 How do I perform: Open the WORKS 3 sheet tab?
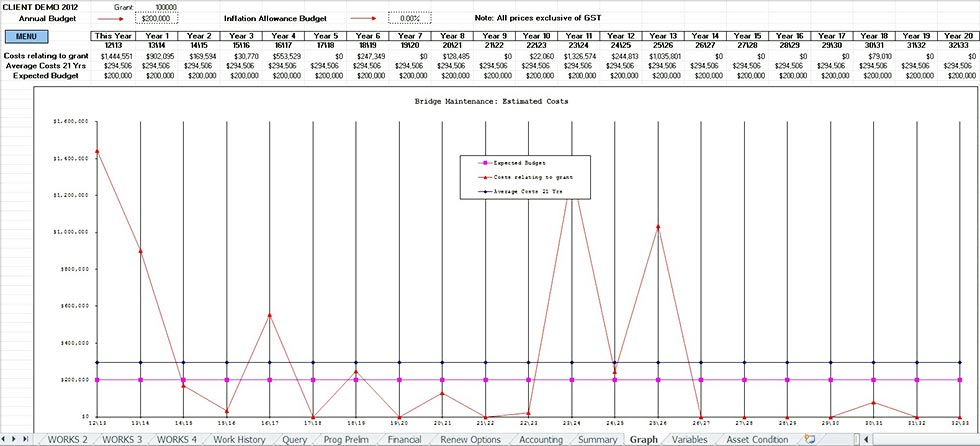pyautogui.click(x=122, y=438)
